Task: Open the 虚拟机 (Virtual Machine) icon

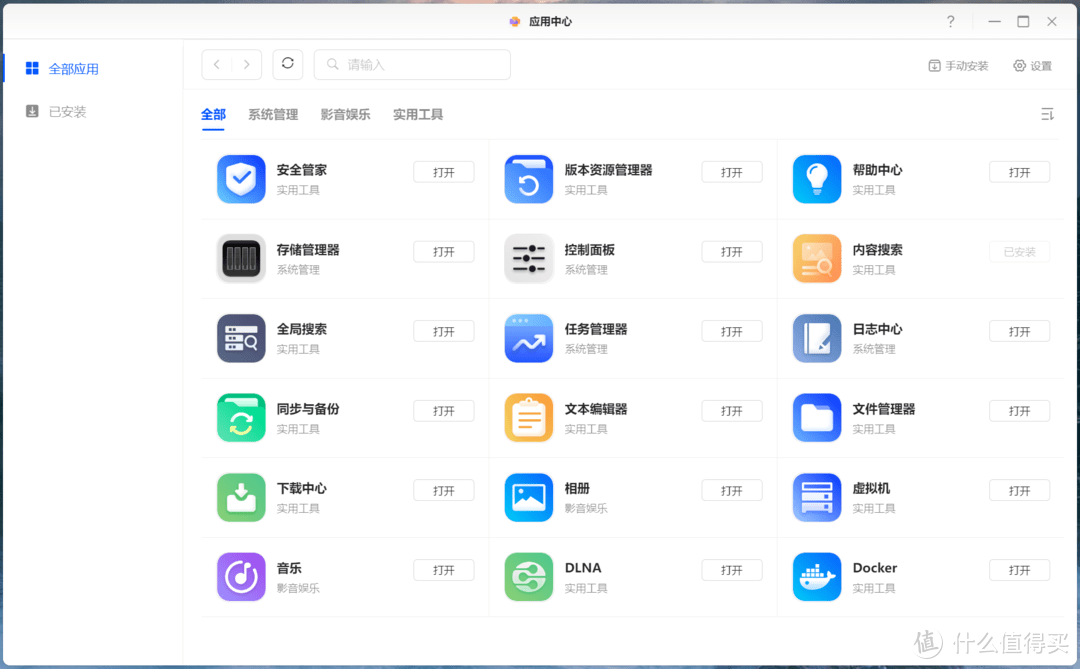Action: point(817,497)
